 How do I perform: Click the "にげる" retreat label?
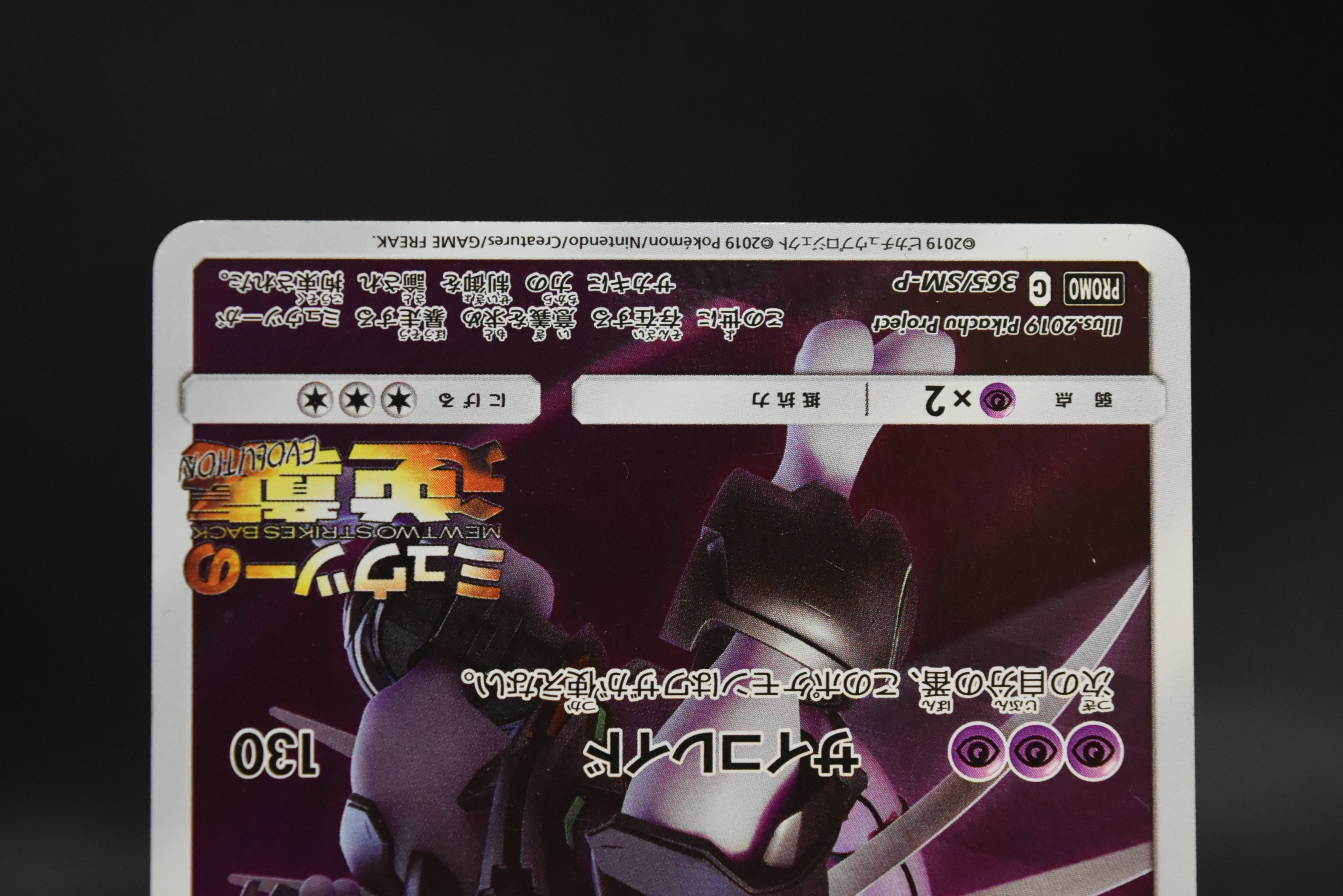471,400
